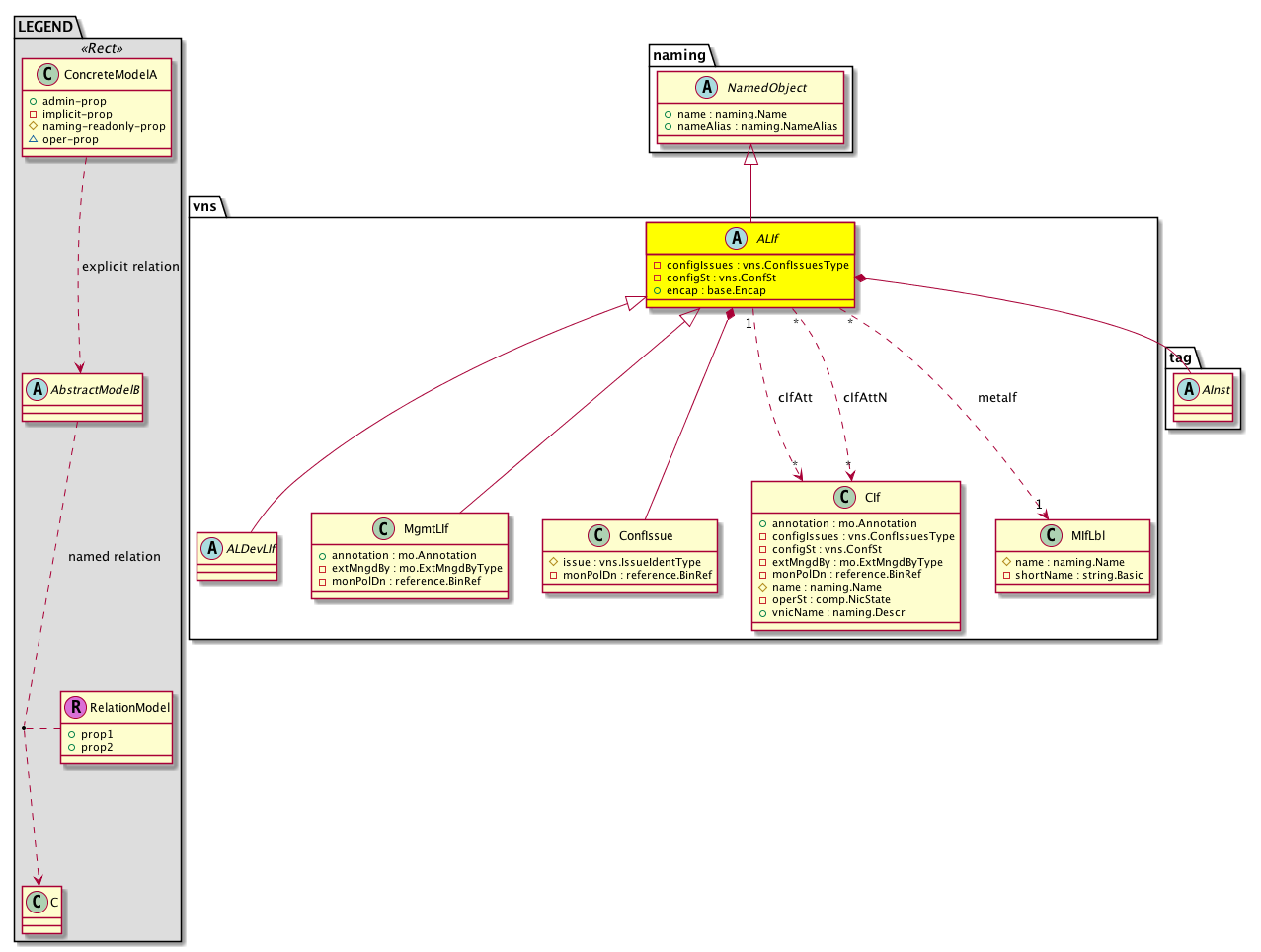Click the MIfLbl class circle icon
1261x952 pixels.
1052,535
